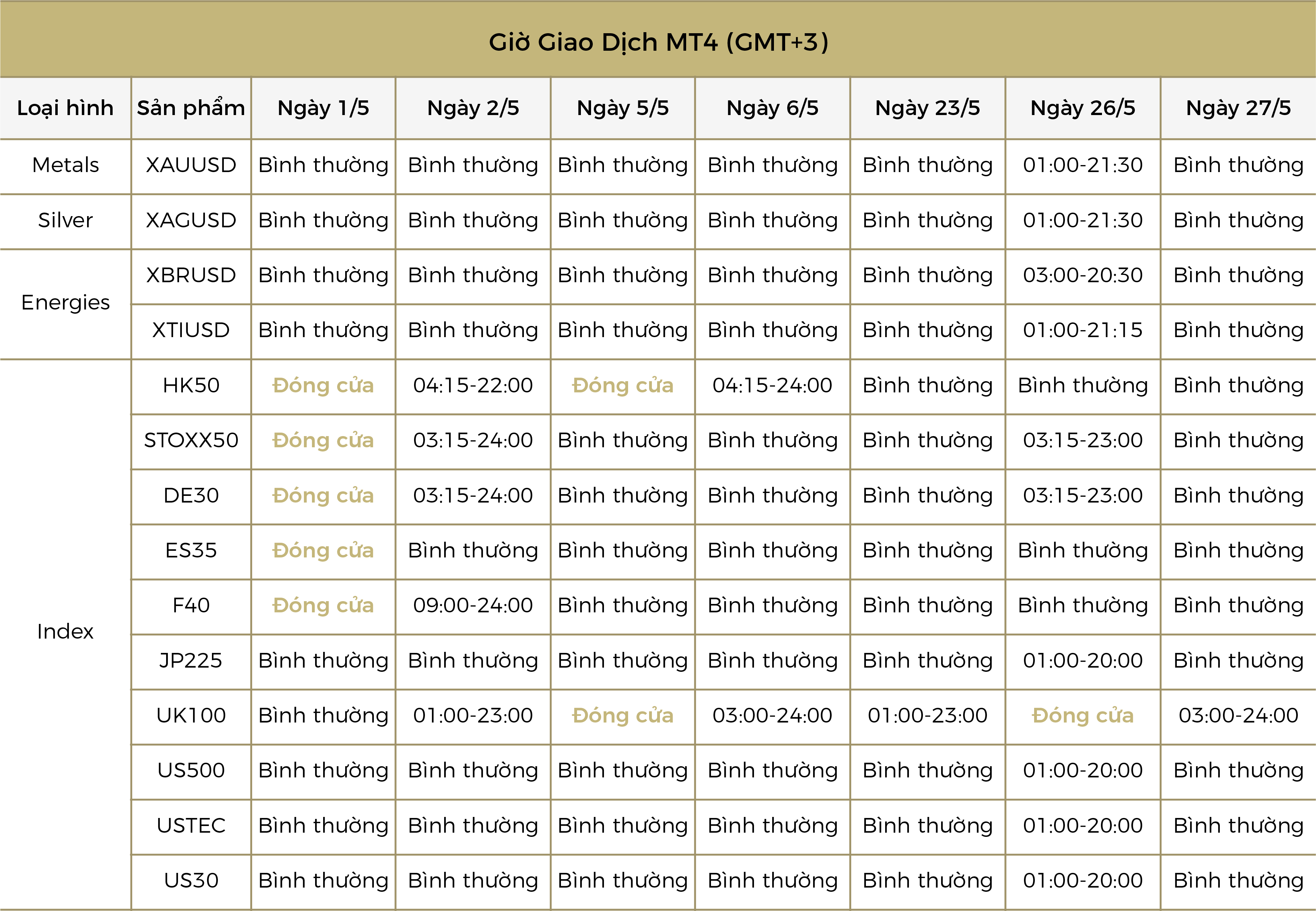The height and width of the screenshot is (911, 1316).
Task: Select the "Loại hình" column header
Action: pyautogui.click(x=66, y=108)
